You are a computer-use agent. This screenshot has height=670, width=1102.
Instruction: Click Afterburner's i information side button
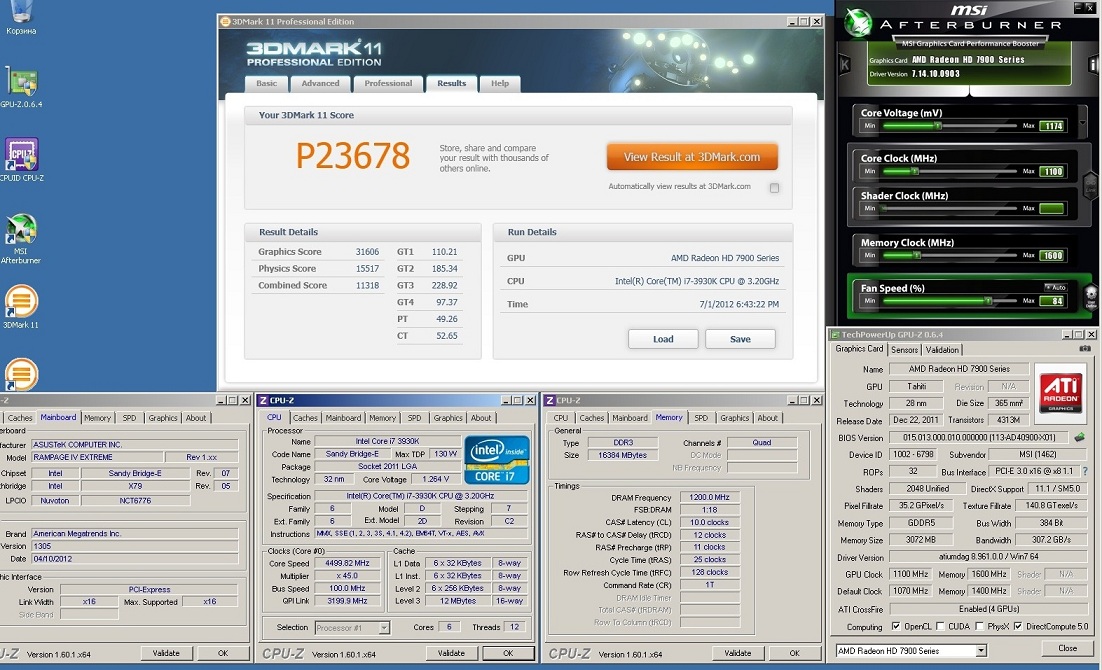[x=1094, y=65]
